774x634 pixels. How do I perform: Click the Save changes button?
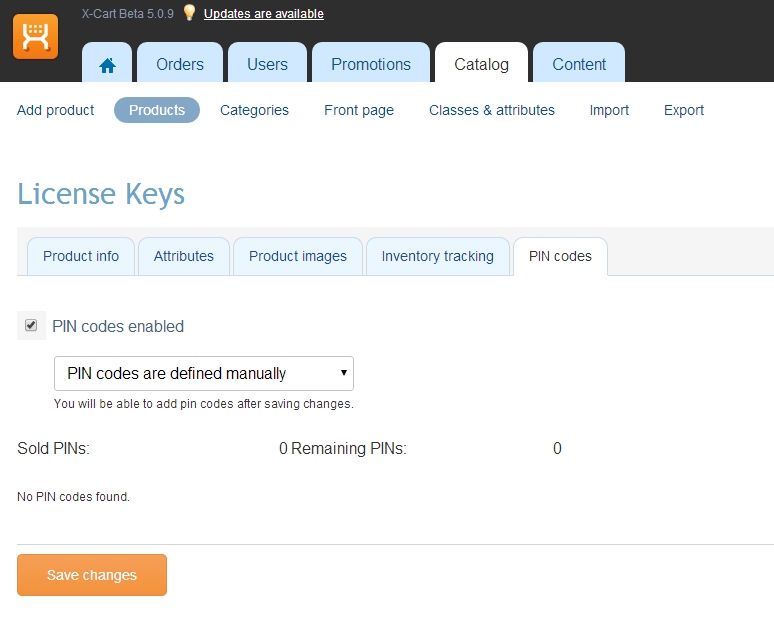pyautogui.click(x=92, y=575)
